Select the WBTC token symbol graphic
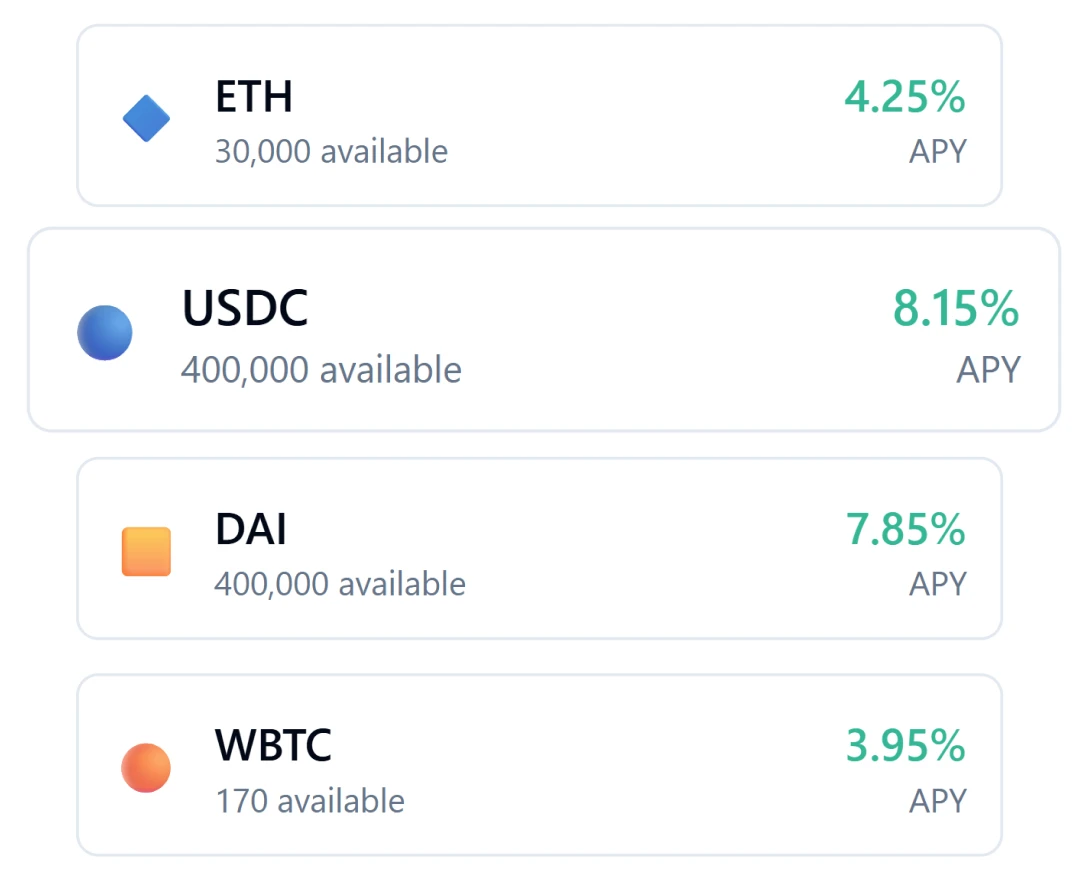 (x=146, y=766)
